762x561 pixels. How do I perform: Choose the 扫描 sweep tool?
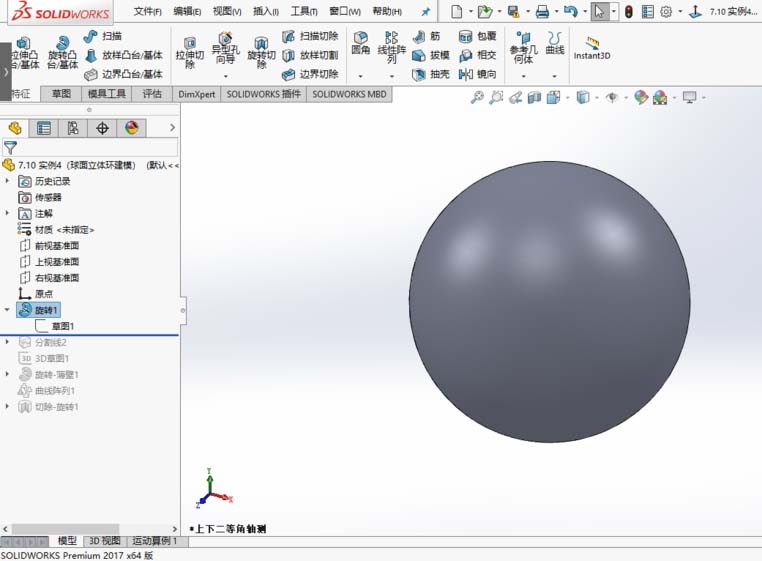point(103,36)
